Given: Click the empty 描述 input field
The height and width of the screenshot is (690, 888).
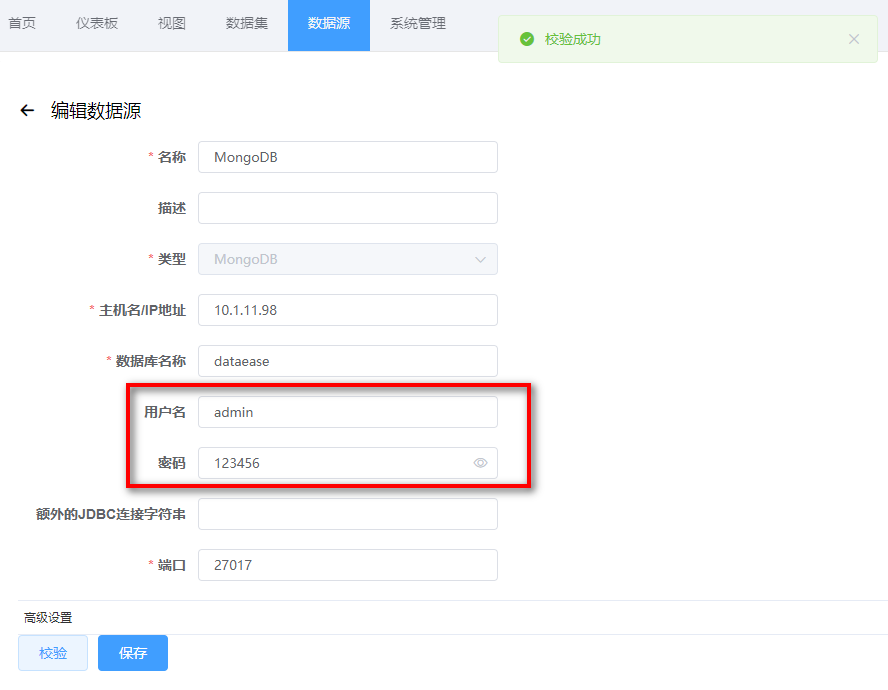Looking at the screenshot, I should (x=348, y=208).
